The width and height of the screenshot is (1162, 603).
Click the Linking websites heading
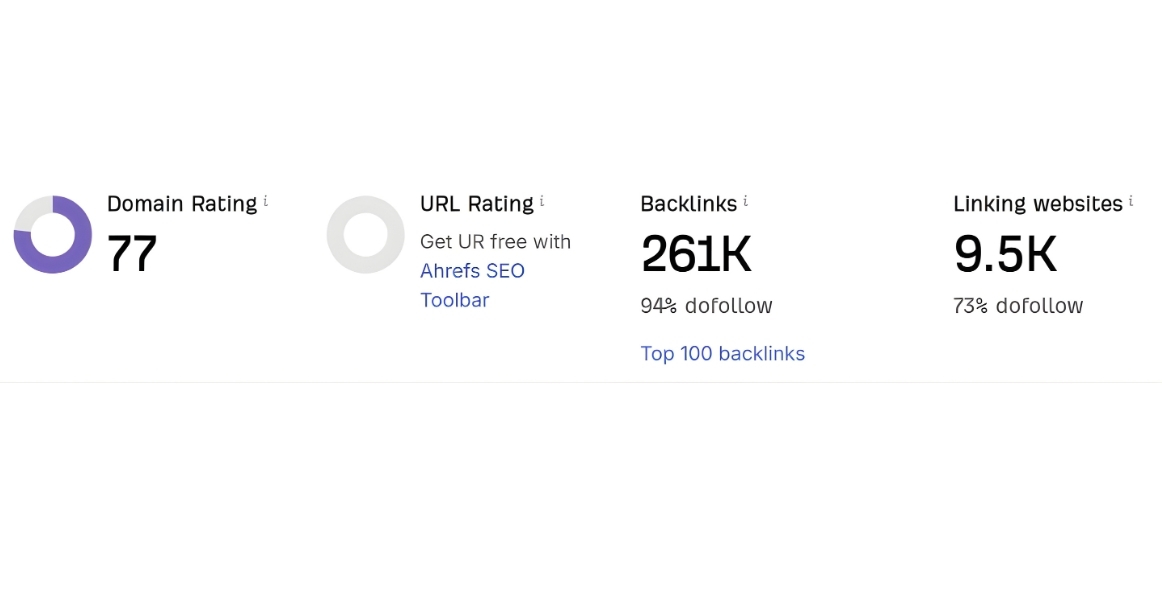[x=1037, y=204]
